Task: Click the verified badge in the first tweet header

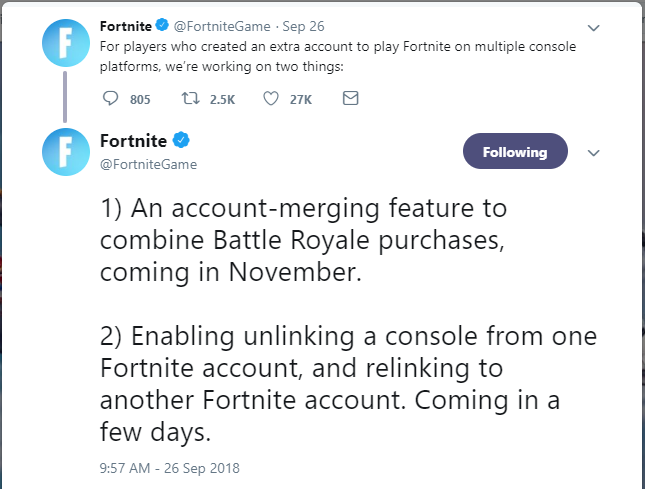Action: pyautogui.click(x=162, y=25)
